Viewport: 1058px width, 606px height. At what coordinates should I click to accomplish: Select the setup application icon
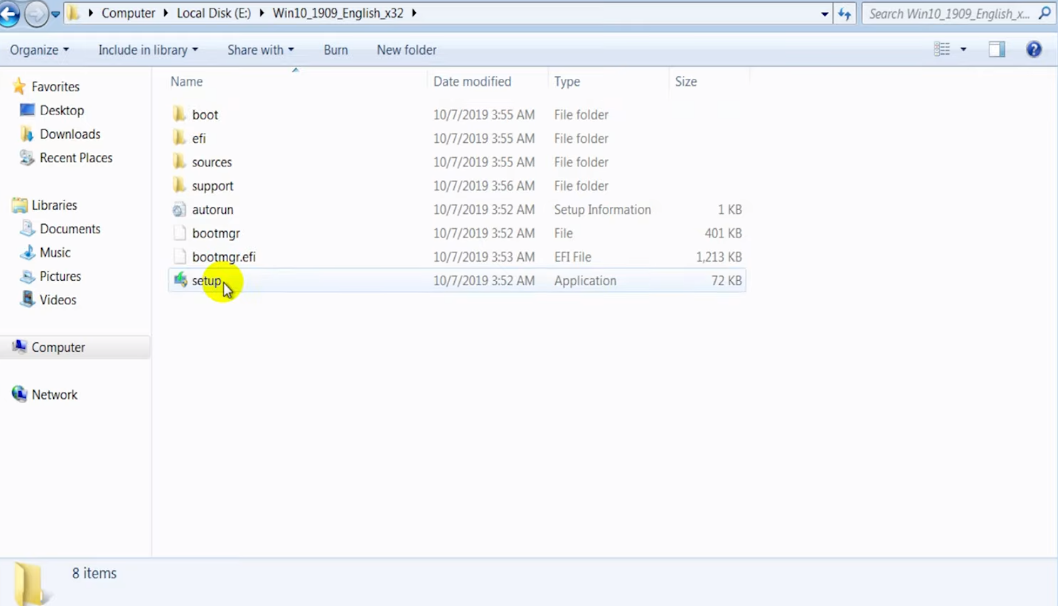pos(180,281)
